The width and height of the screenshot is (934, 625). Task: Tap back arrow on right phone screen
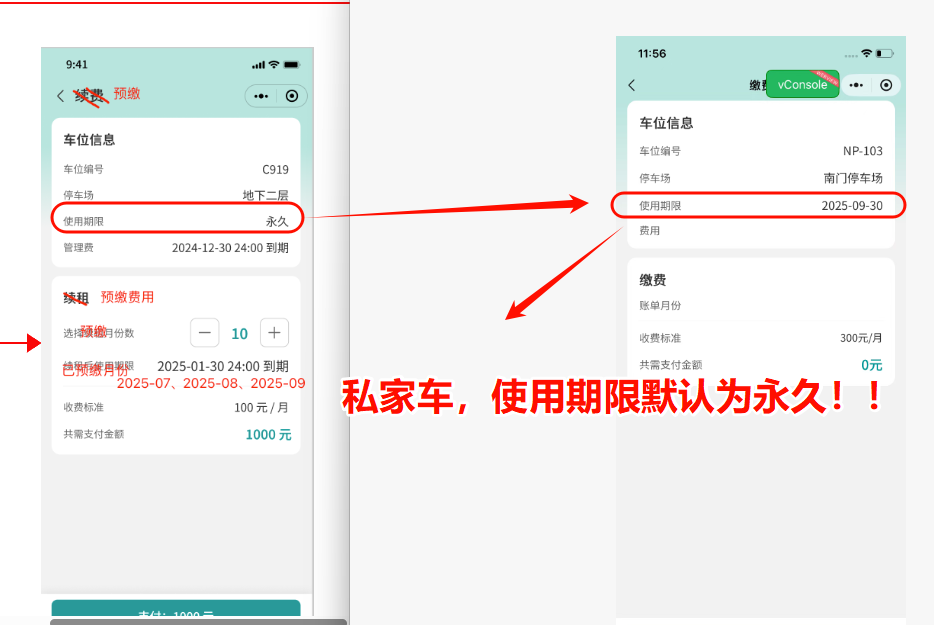[631, 86]
